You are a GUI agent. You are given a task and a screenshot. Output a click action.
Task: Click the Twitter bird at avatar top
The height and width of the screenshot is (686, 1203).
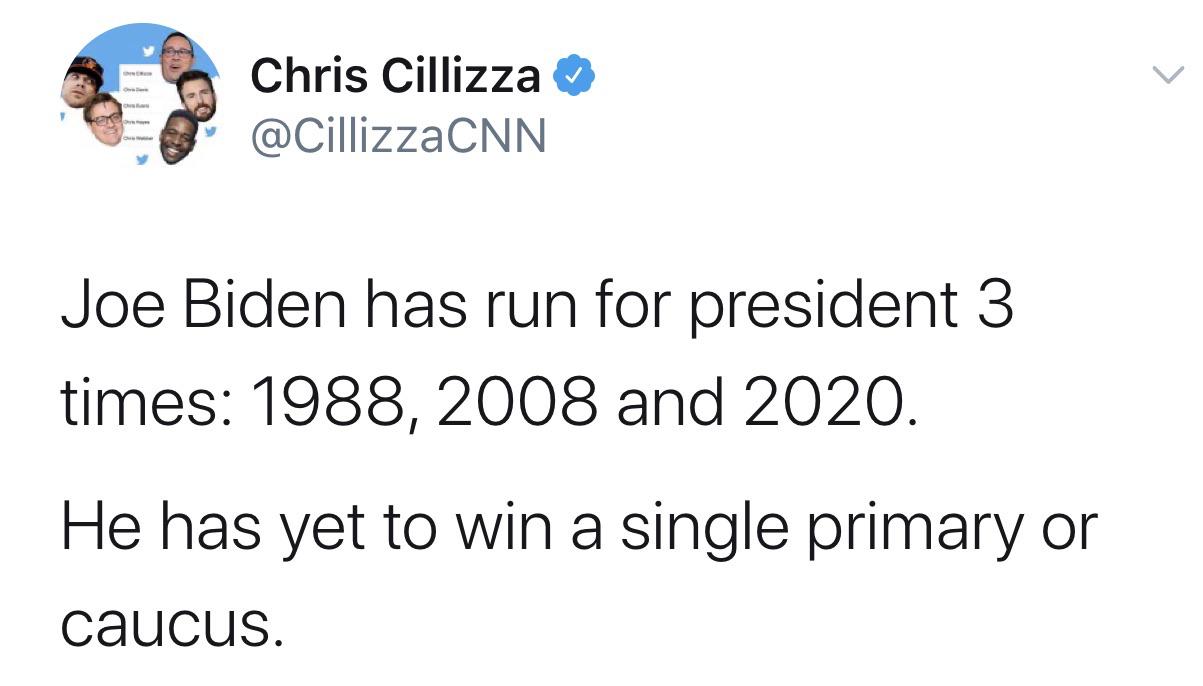coord(148,50)
